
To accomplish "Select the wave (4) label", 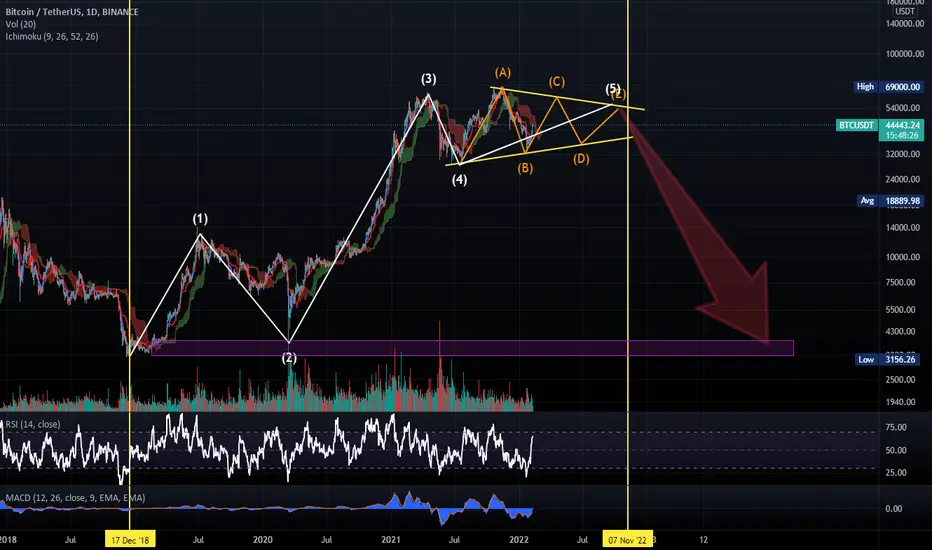I will [x=459, y=180].
